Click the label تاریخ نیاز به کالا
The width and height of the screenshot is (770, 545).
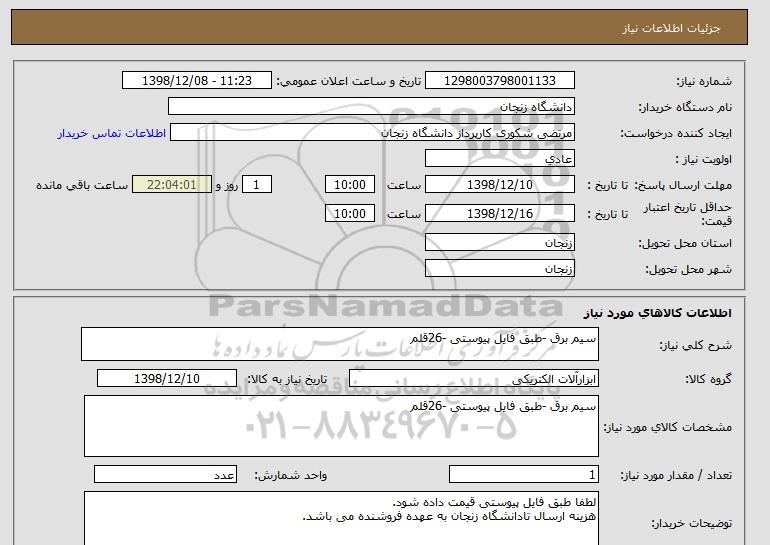click(x=287, y=379)
